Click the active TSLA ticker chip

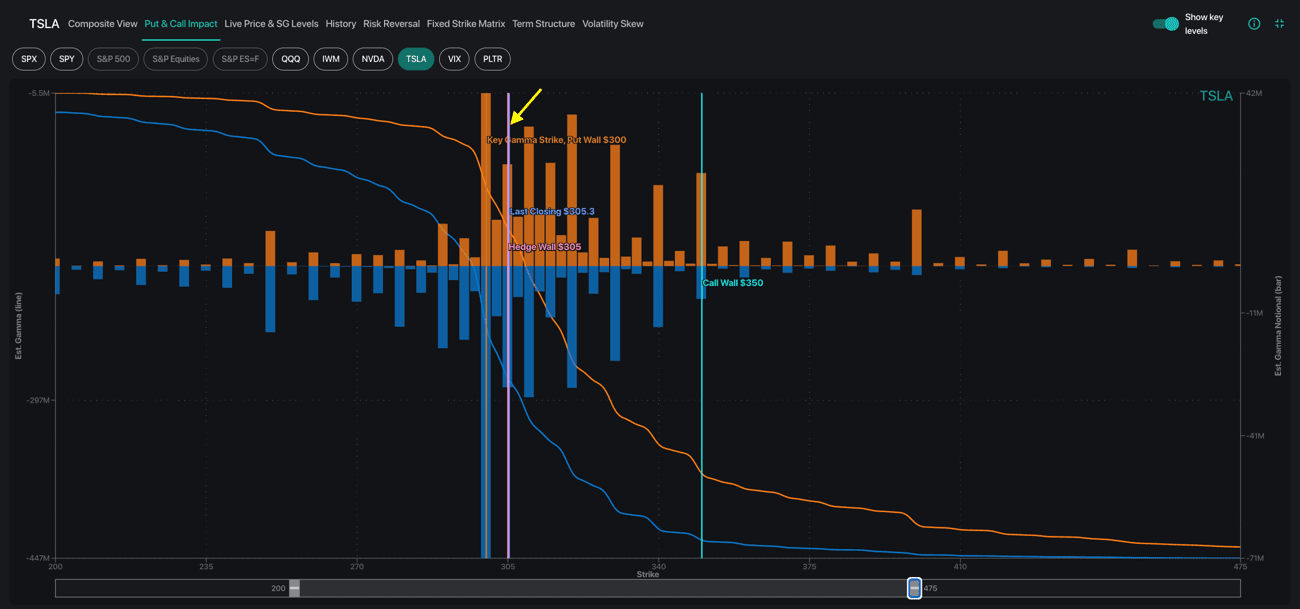coord(416,59)
